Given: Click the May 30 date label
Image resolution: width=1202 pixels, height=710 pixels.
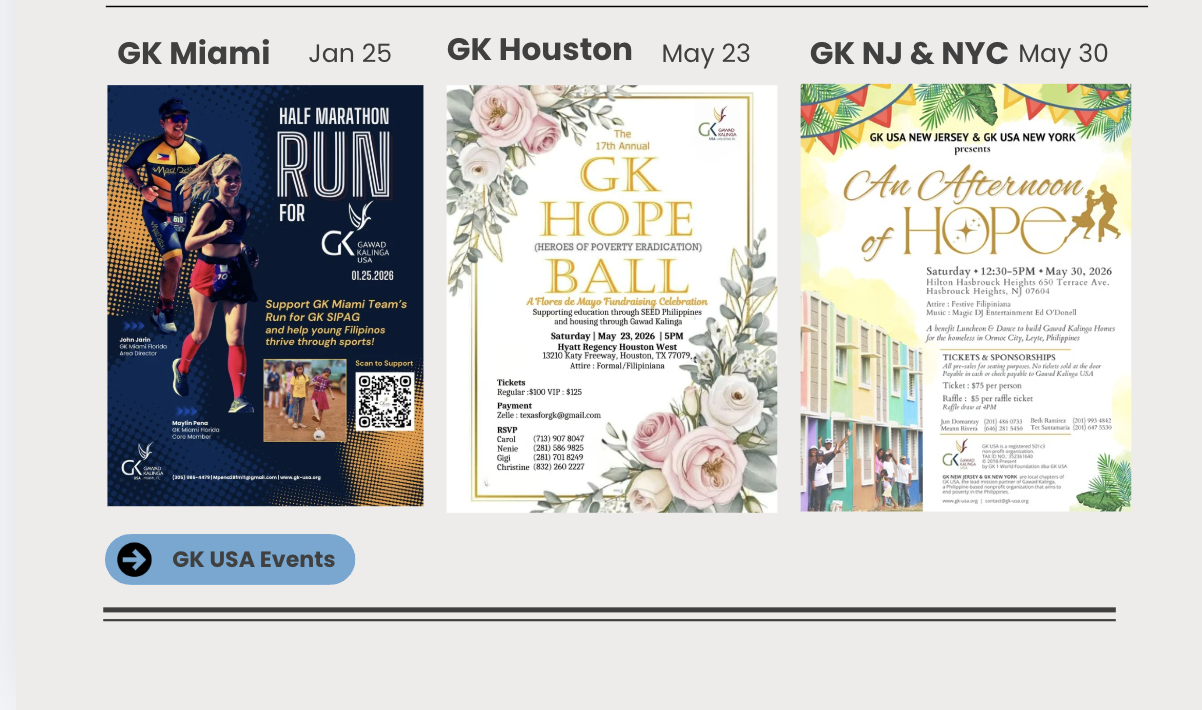Looking at the screenshot, I should pyautogui.click(x=1063, y=53).
